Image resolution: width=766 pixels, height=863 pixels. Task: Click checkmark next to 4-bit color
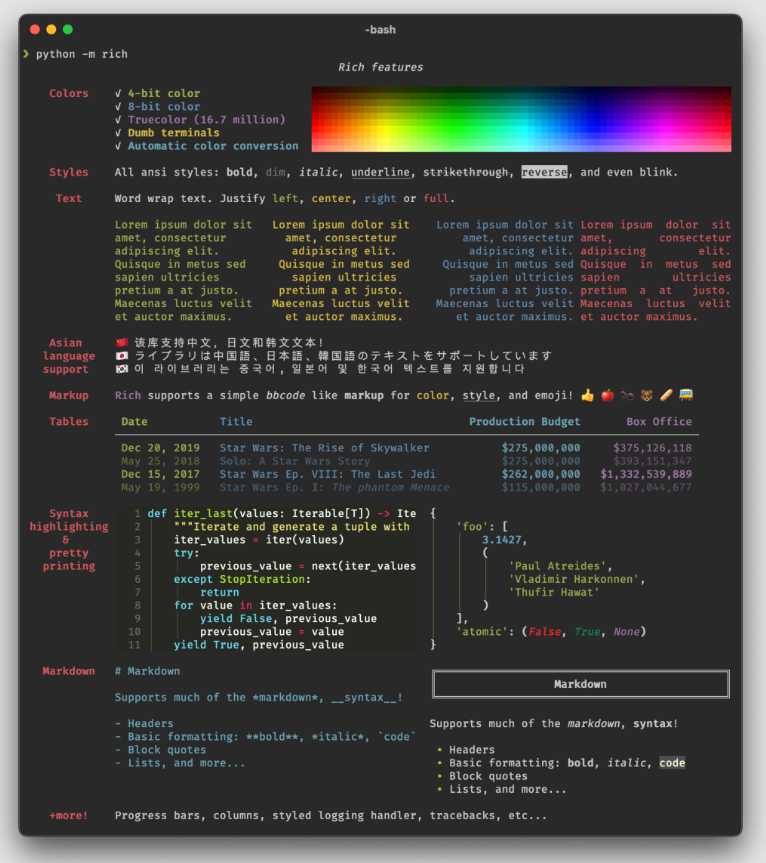[x=118, y=94]
